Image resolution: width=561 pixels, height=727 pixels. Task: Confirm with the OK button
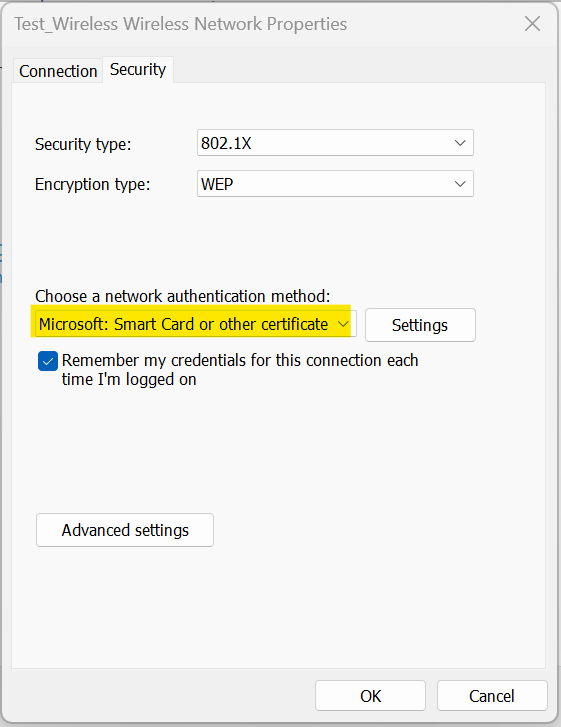[370, 695]
